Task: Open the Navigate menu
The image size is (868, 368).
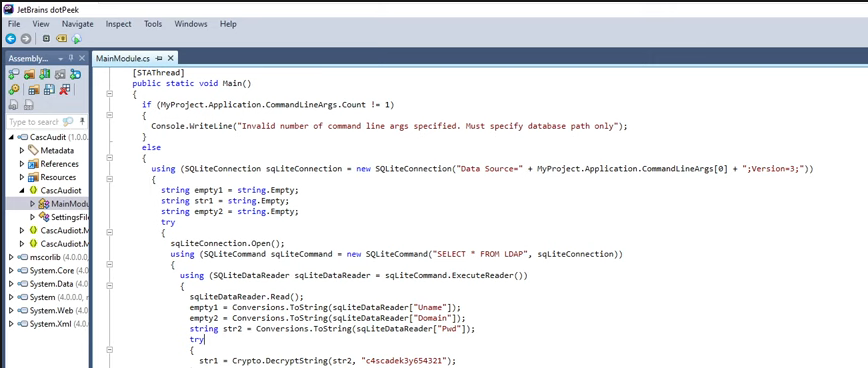Action: click(78, 24)
